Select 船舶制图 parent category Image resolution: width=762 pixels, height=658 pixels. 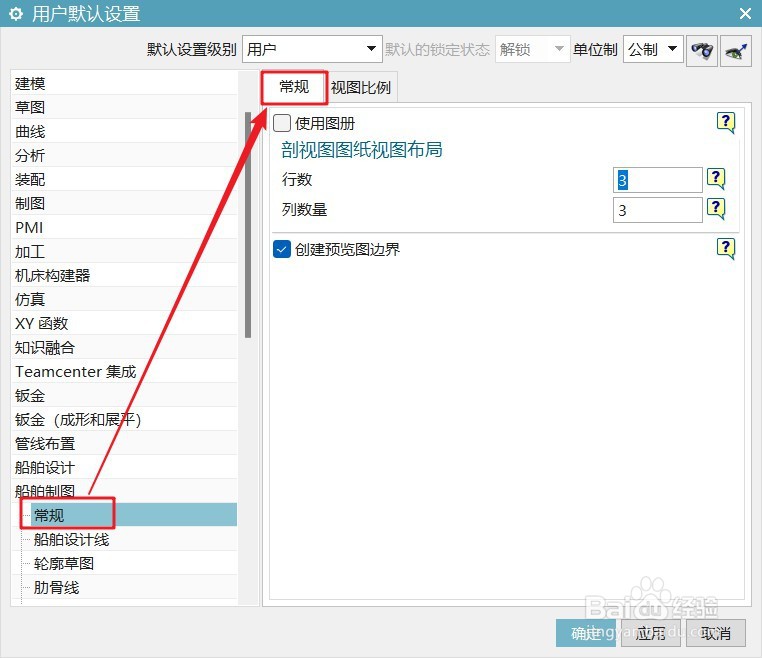point(124,492)
